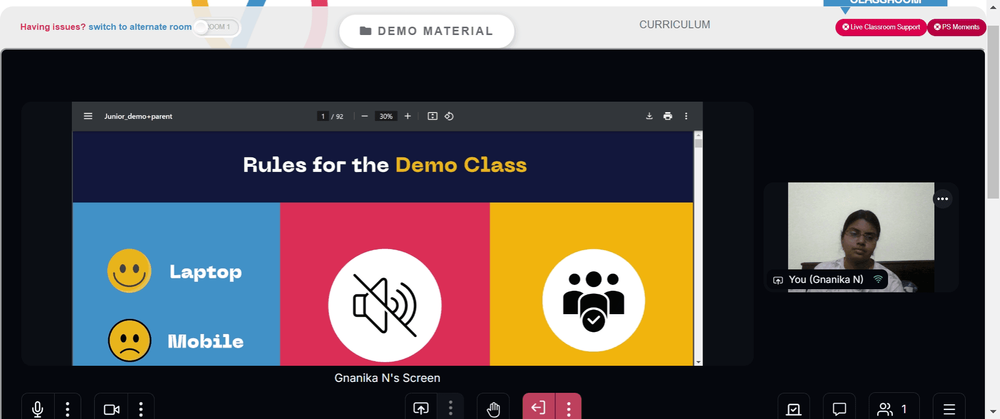The image size is (1000, 419).
Task: Open the hamburger menu in bottom bar
Action: click(949, 409)
